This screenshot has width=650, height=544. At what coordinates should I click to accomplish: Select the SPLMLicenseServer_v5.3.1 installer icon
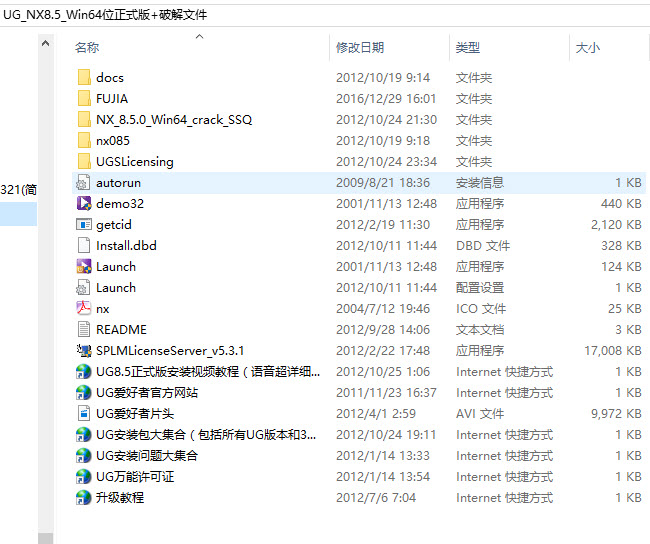[84, 351]
